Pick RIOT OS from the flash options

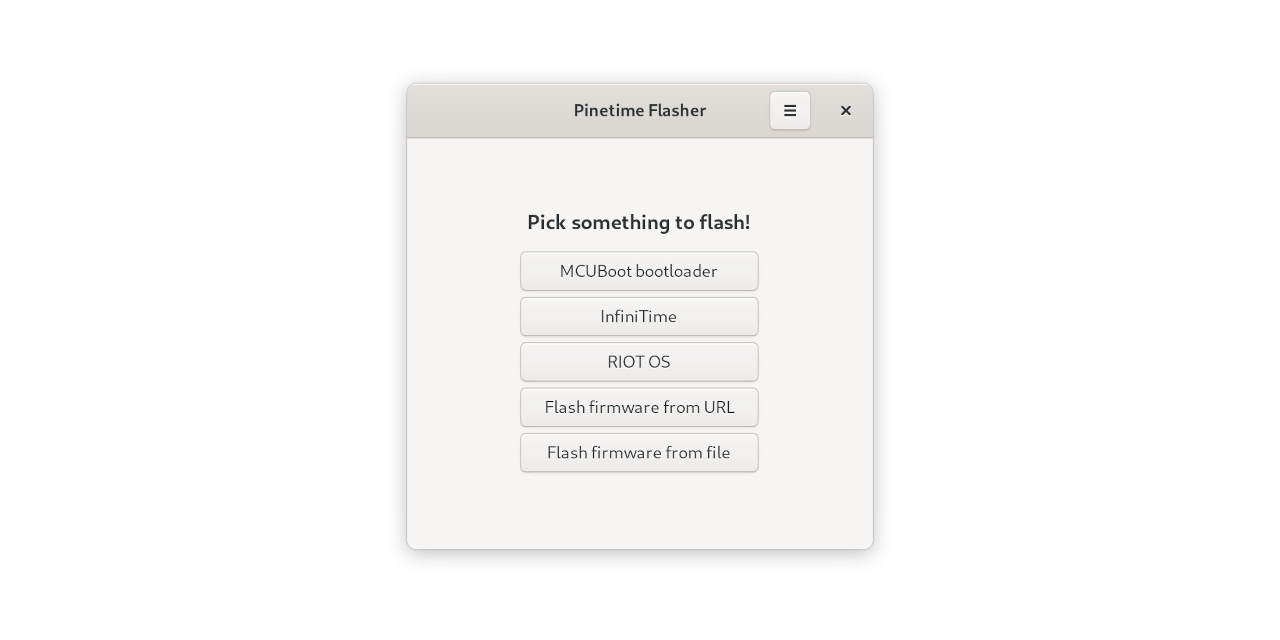click(639, 362)
